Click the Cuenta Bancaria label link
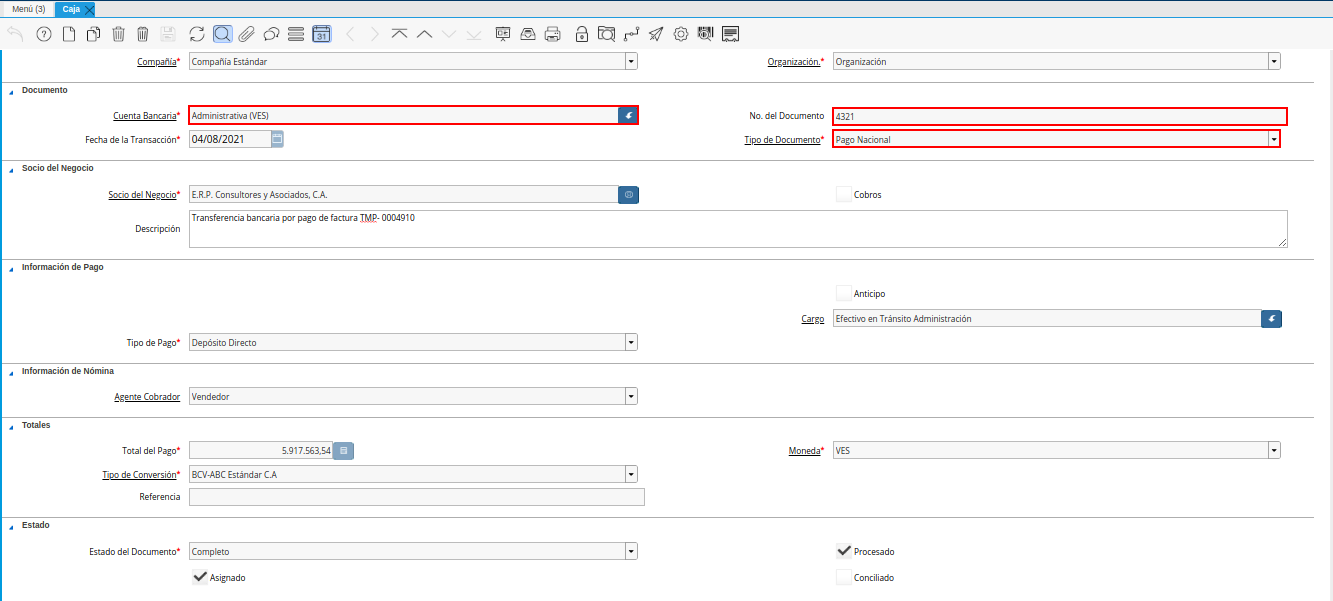The width and height of the screenshot is (1333, 601). click(144, 116)
